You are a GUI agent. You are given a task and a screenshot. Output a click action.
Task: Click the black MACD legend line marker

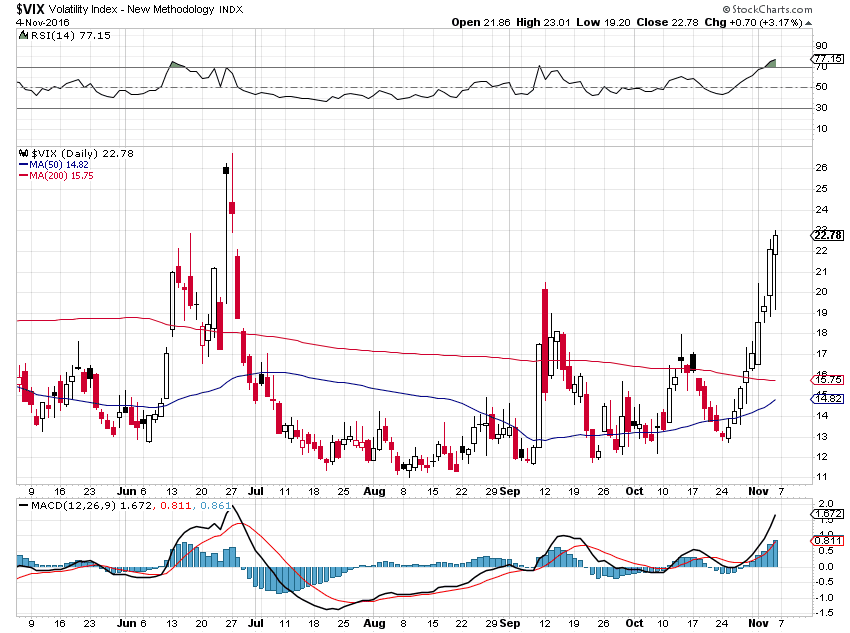coord(23,505)
